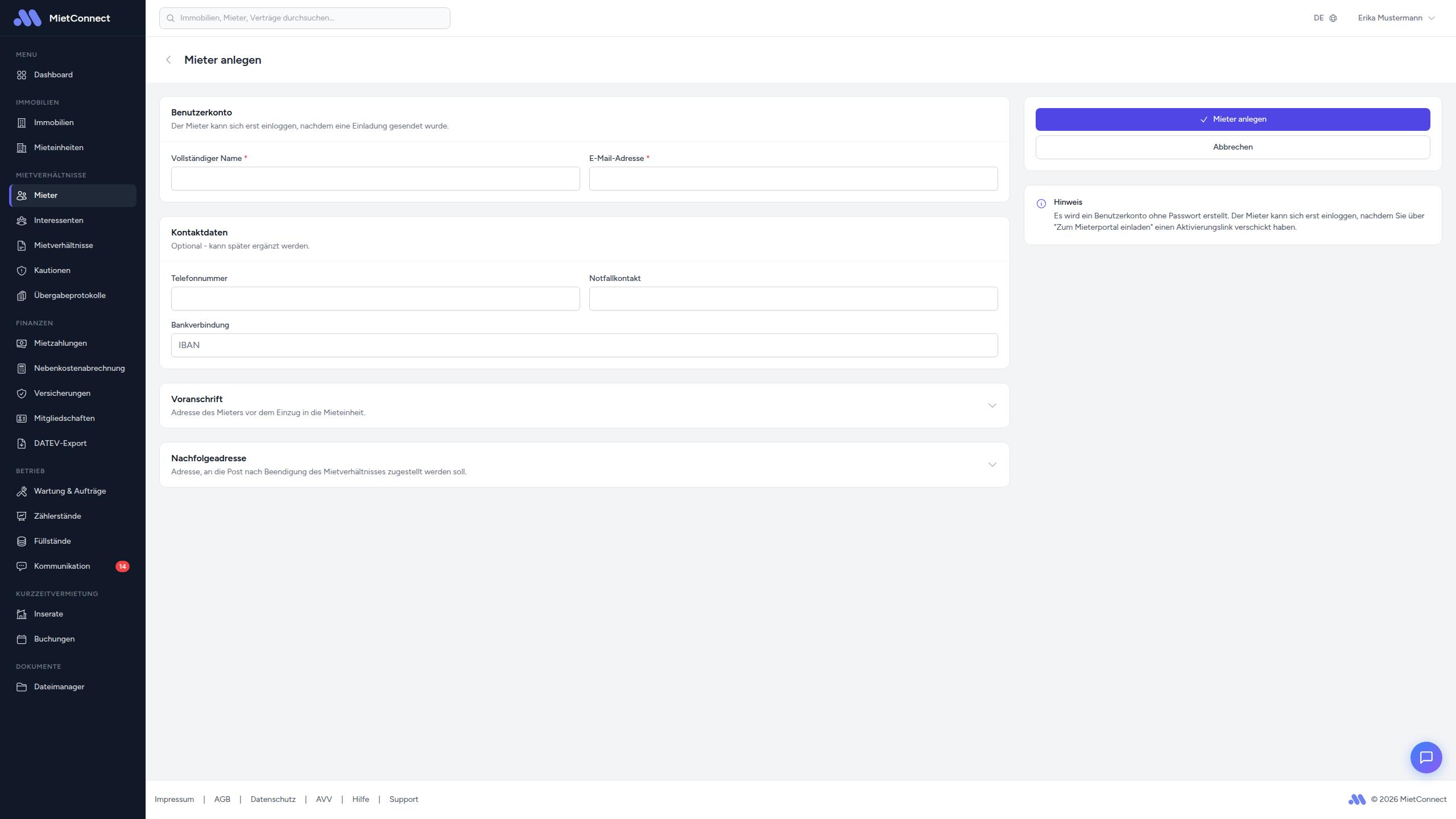Click the MietConnect logo in the sidebar
The image size is (1456, 819).
point(27,18)
